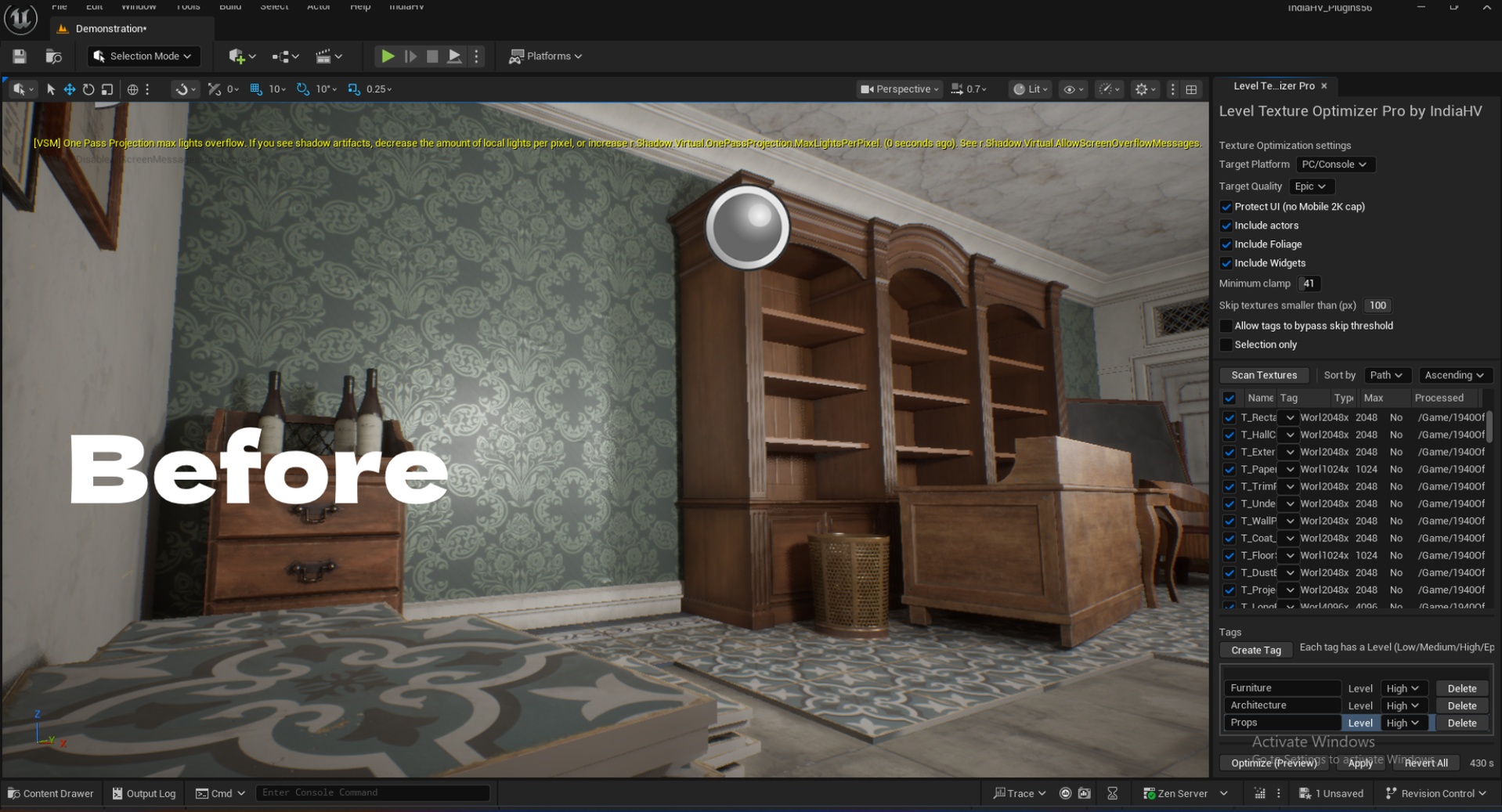Open the Help menu
The height and width of the screenshot is (812, 1502).
pyautogui.click(x=360, y=6)
